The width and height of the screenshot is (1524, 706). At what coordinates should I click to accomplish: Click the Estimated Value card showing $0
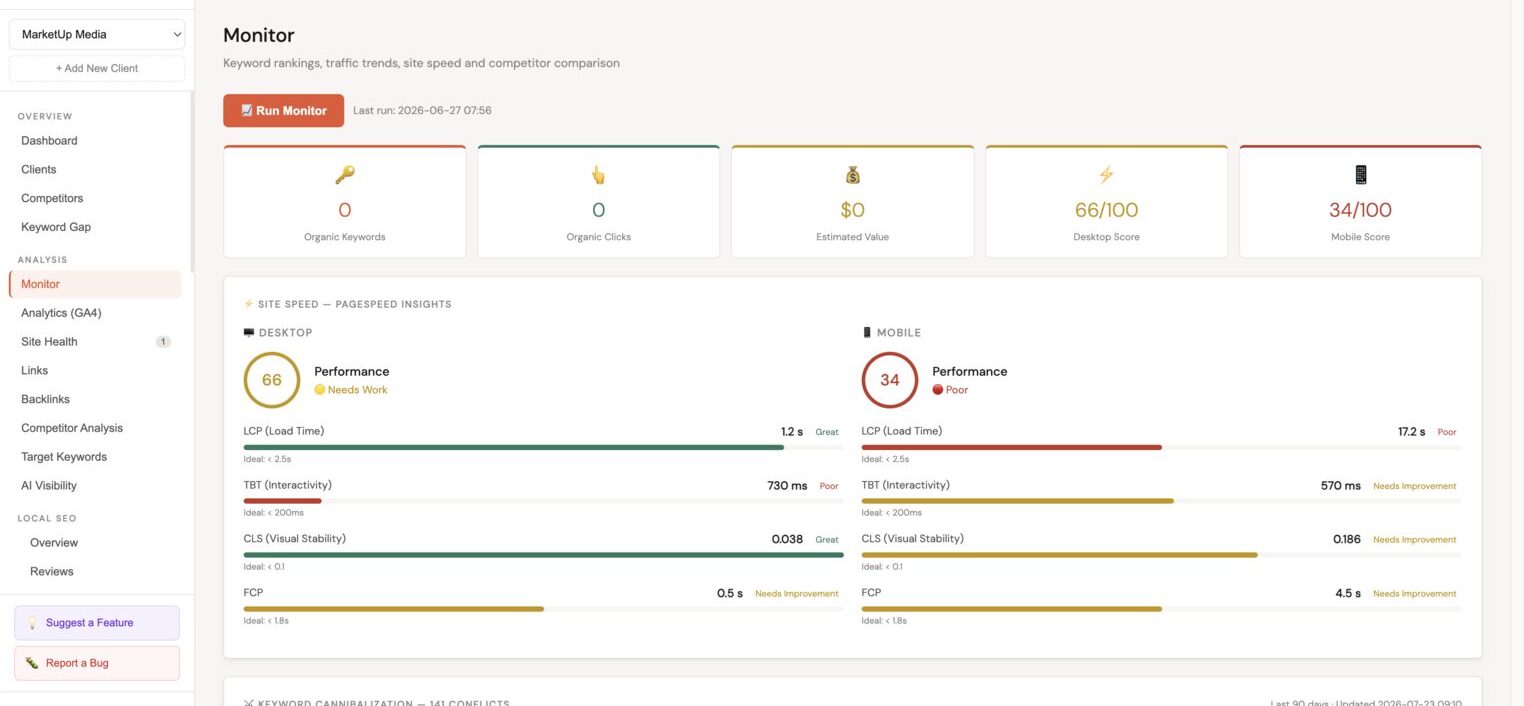(x=852, y=202)
